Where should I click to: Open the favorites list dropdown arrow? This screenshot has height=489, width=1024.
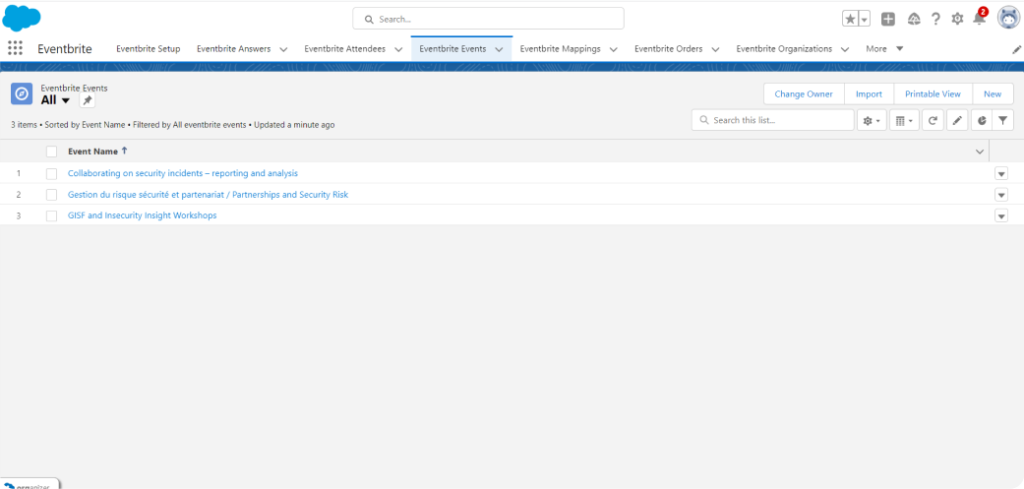click(864, 20)
